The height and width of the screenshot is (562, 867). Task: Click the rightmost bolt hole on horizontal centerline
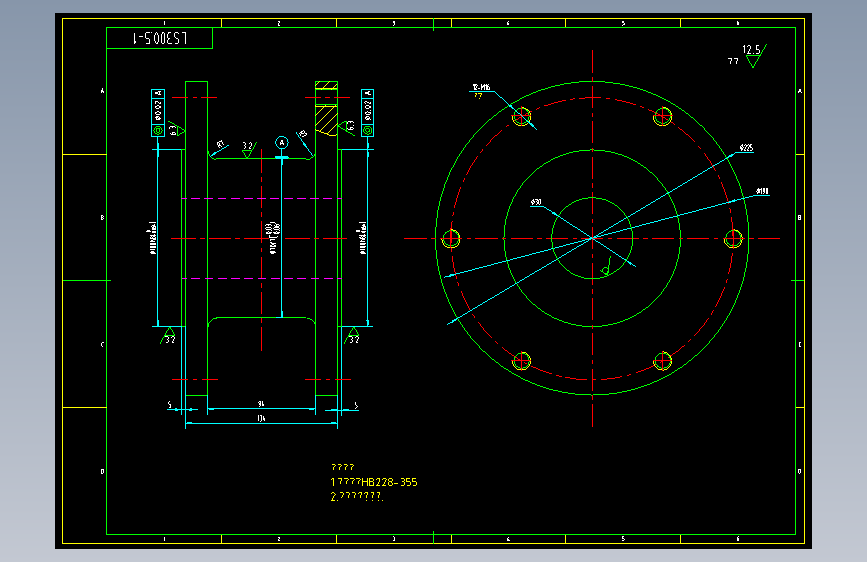click(733, 239)
